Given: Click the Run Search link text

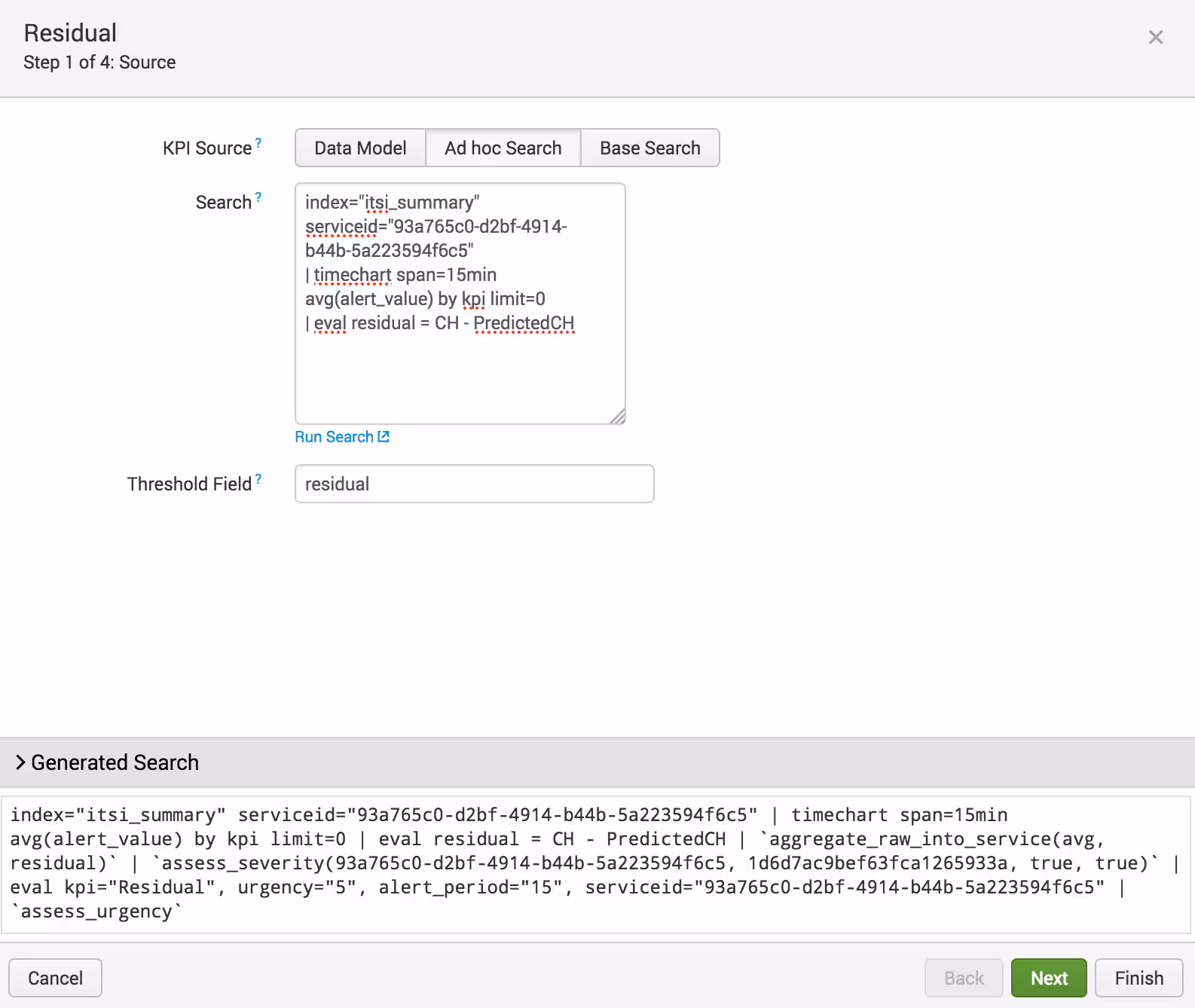Looking at the screenshot, I should [334, 437].
